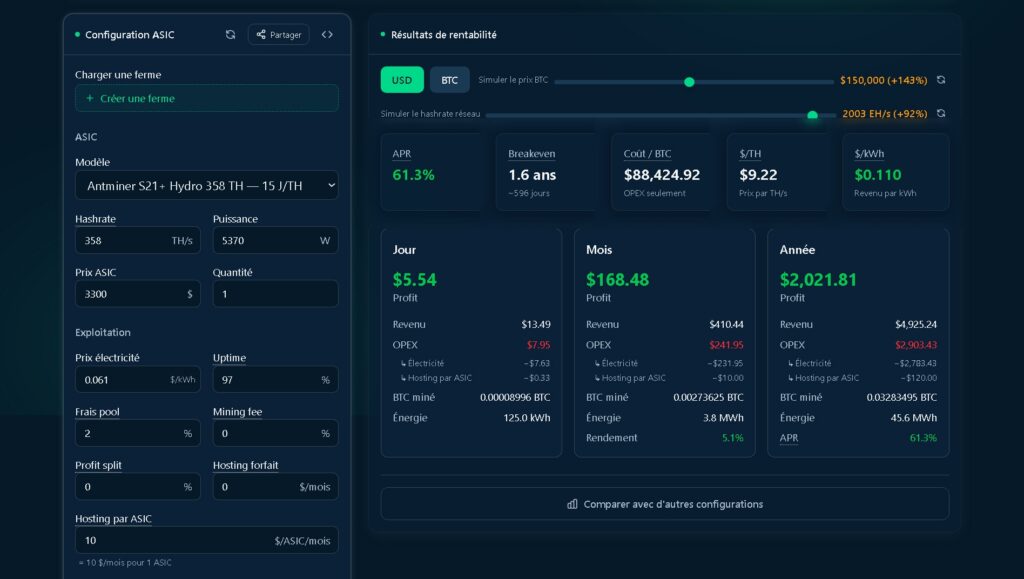1024x579 pixels.
Task: Click the plus icon in Créer une ferme
Action: pos(90,99)
